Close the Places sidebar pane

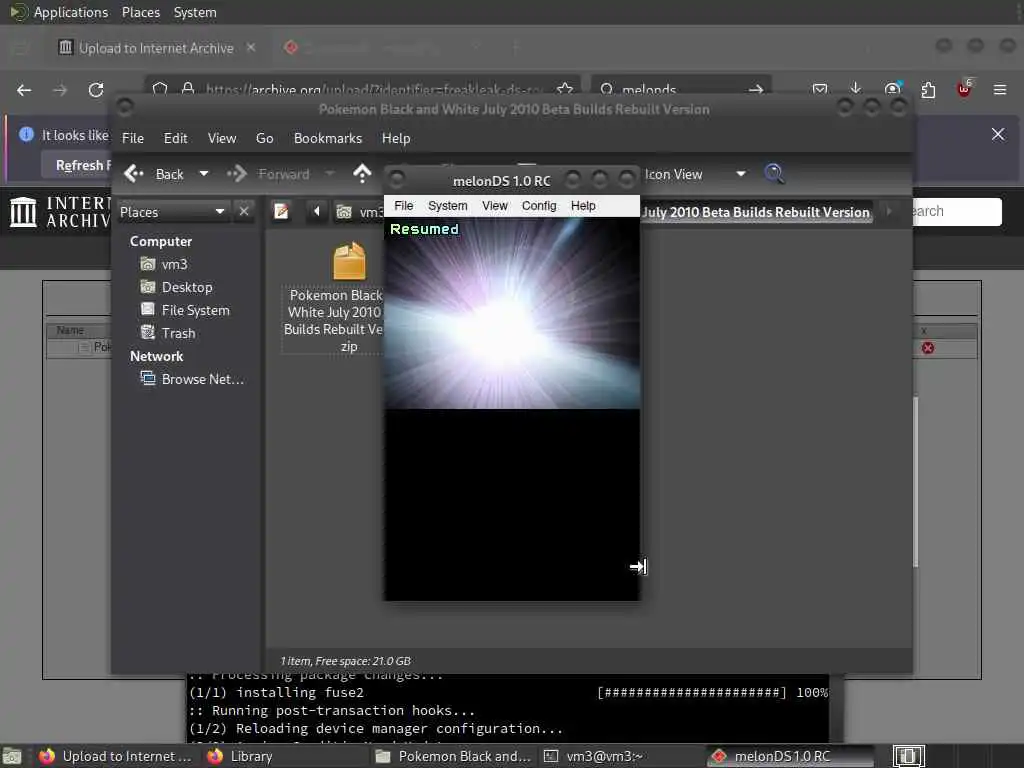244,212
